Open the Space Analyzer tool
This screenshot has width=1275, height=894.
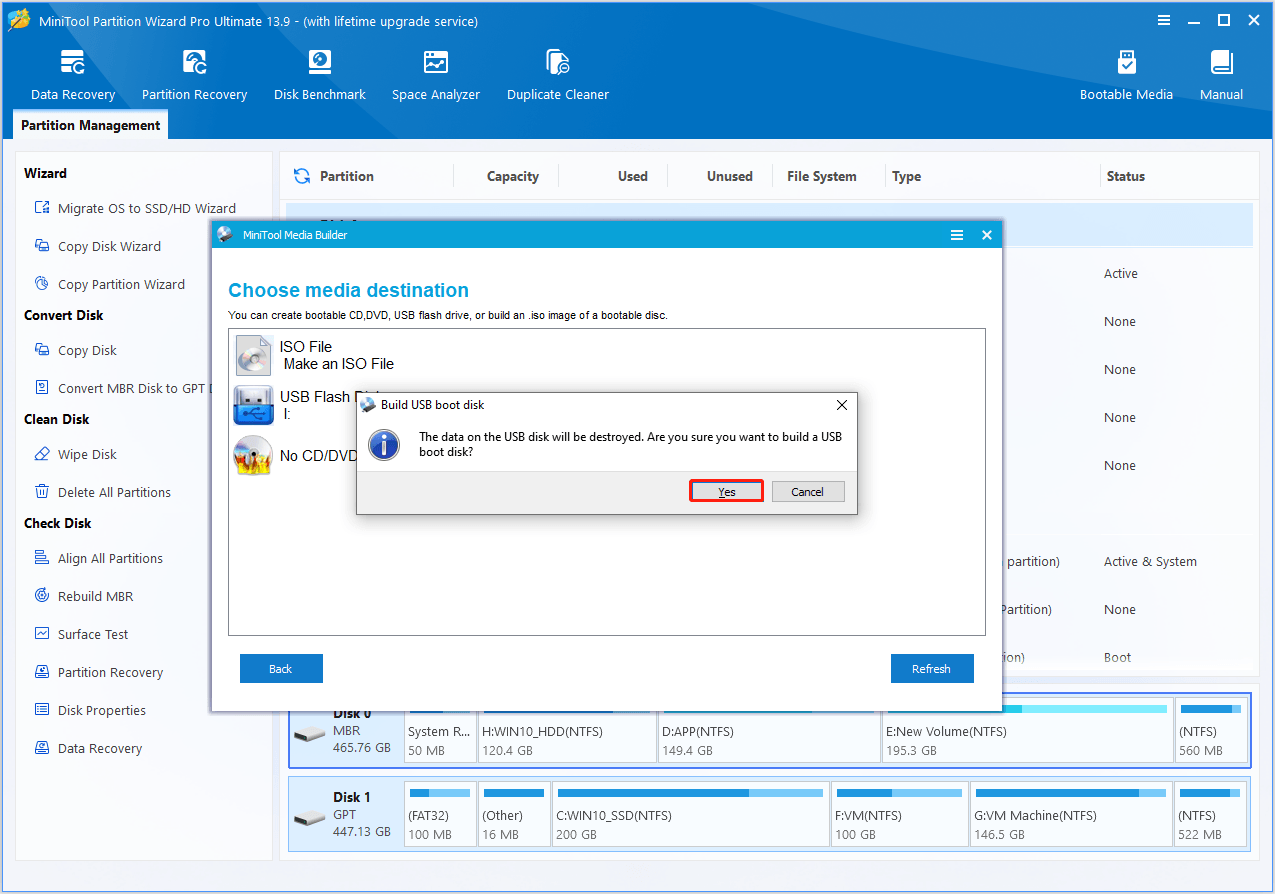tap(436, 75)
